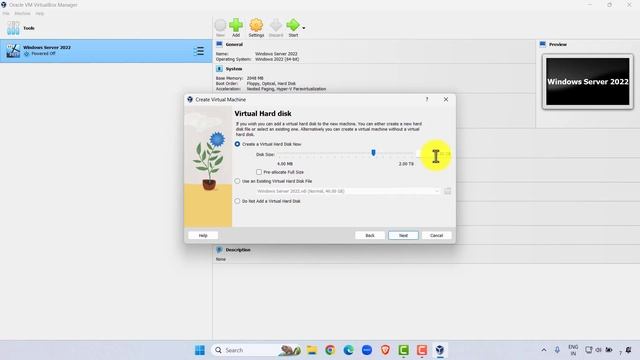Click the Description section header text

238,249
